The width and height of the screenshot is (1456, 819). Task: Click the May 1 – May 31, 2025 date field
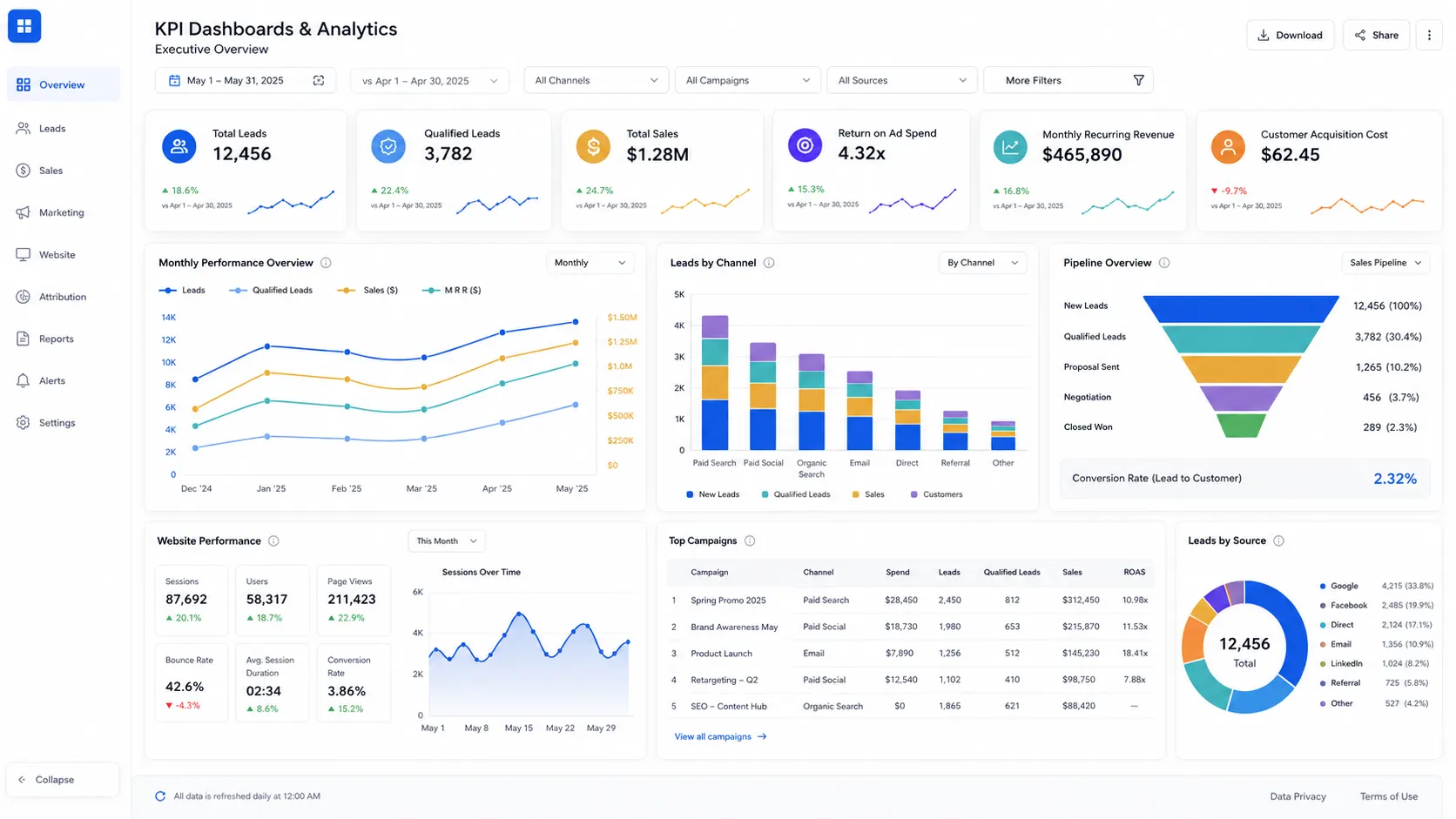[246, 80]
